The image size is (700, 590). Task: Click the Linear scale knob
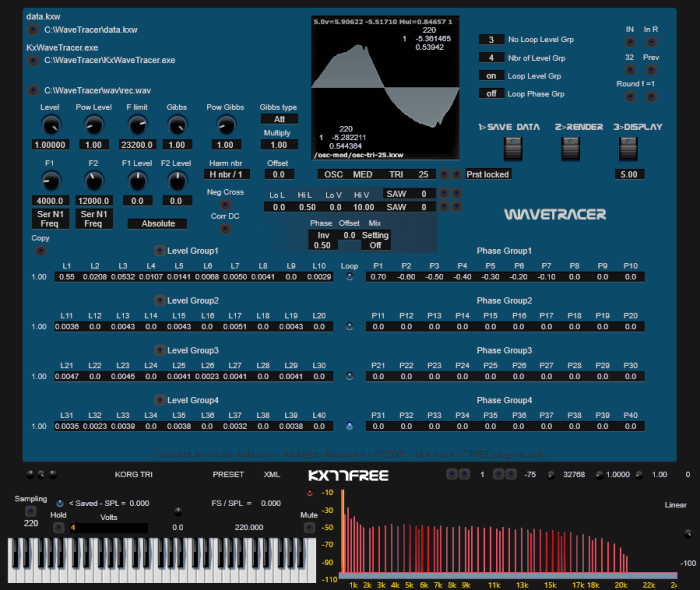point(688,533)
